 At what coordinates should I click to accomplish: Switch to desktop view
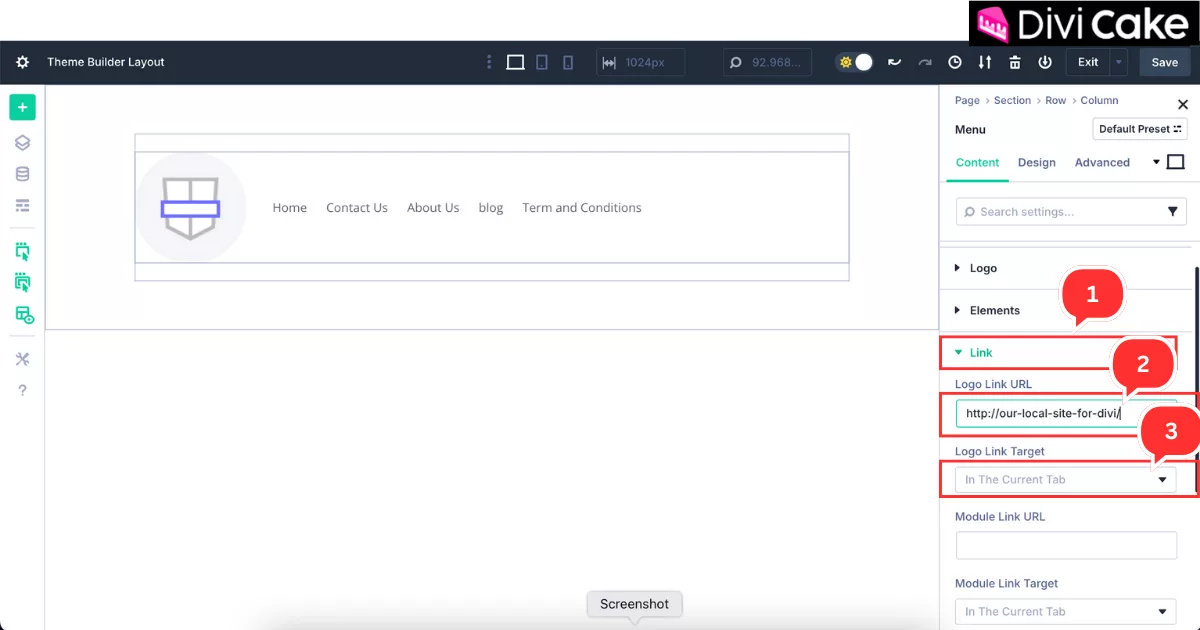coord(515,62)
